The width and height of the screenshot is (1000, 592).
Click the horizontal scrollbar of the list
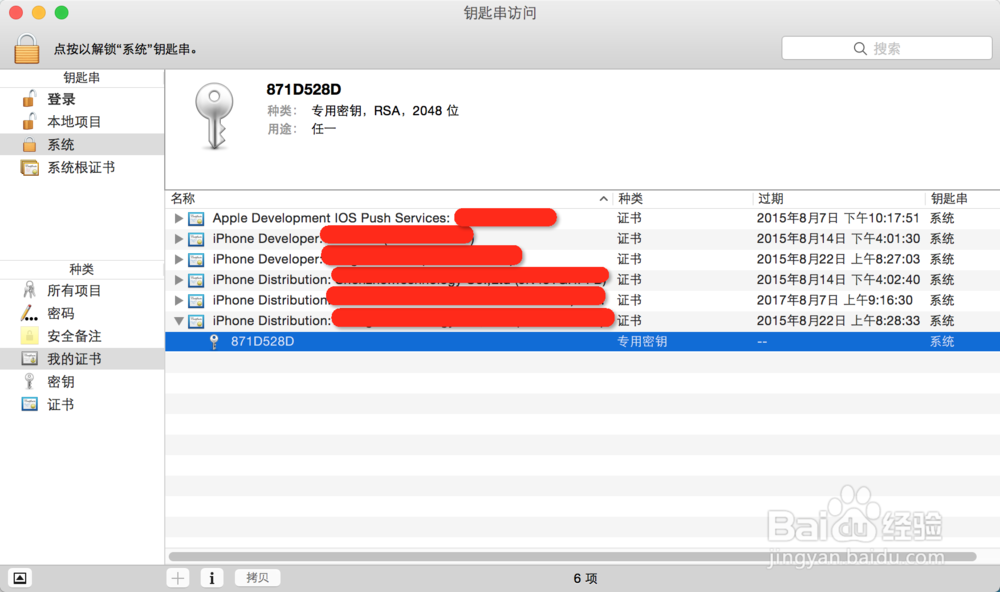[x=572, y=557]
